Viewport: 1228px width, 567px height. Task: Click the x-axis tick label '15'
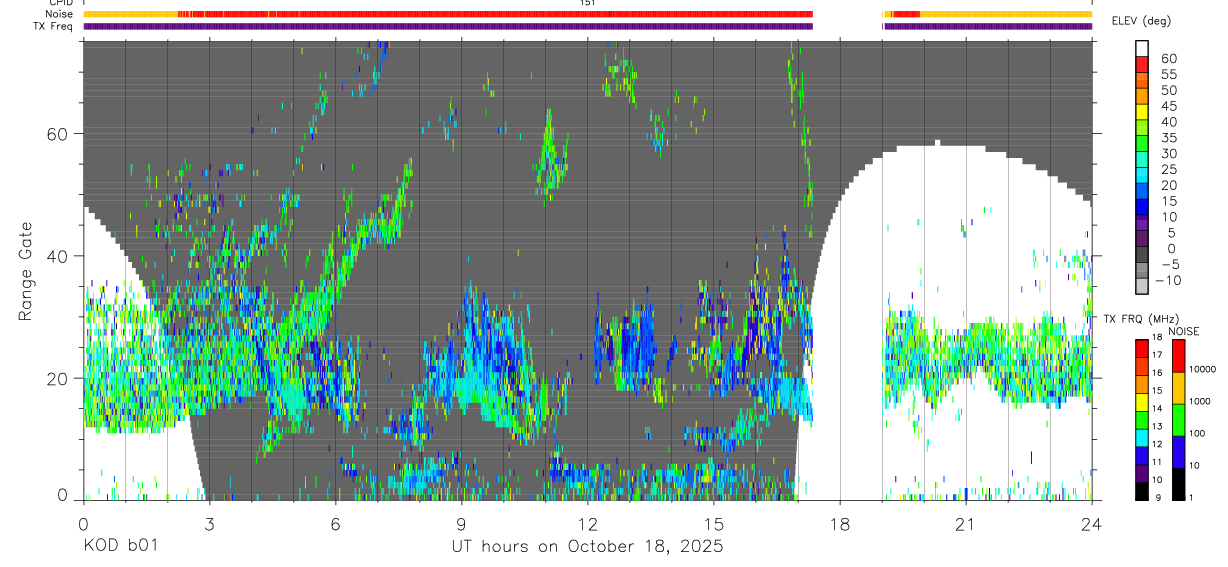tap(713, 523)
